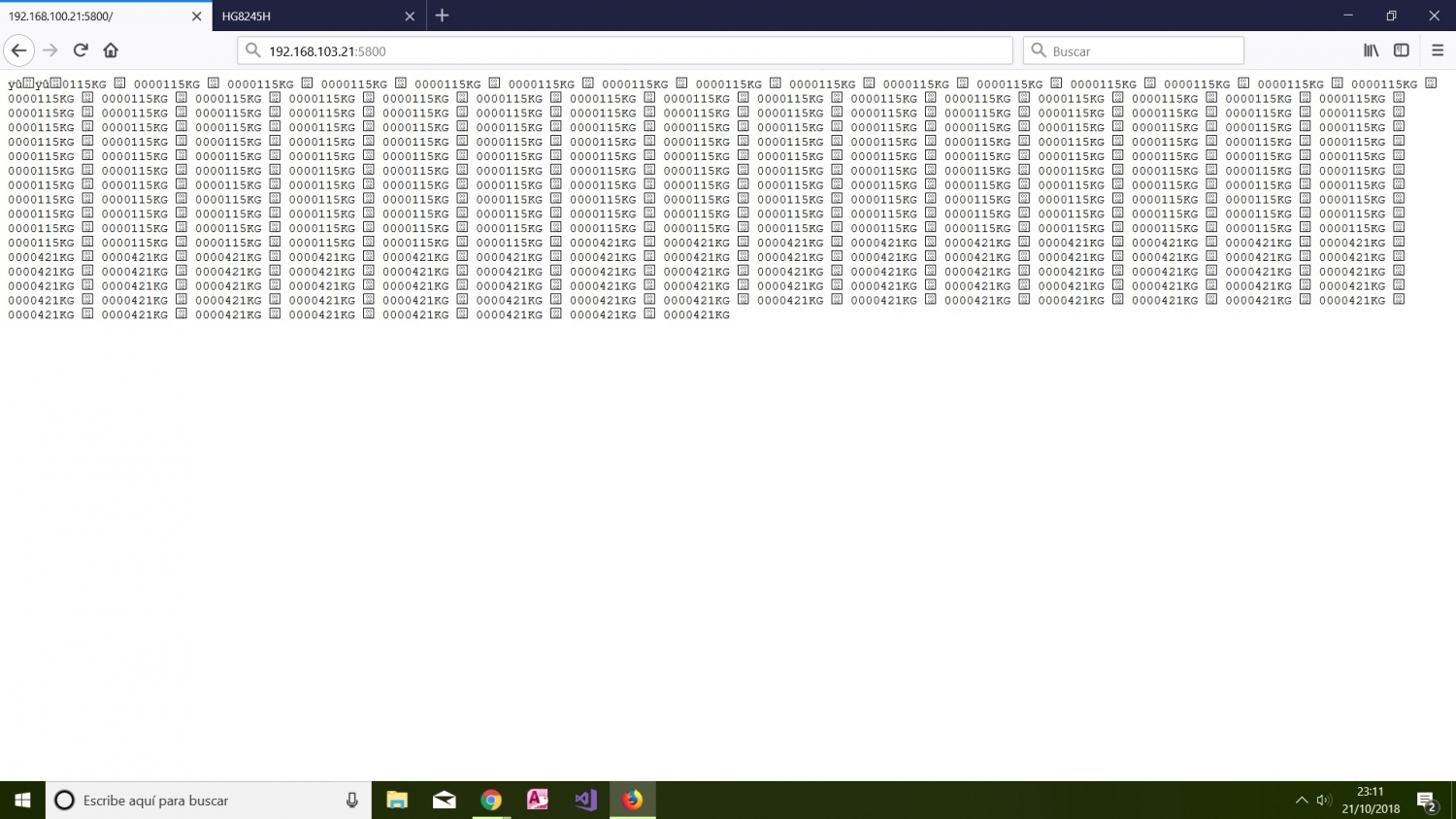Launch Google Chrome from the taskbar
The image size is (1456, 819).
(491, 801)
